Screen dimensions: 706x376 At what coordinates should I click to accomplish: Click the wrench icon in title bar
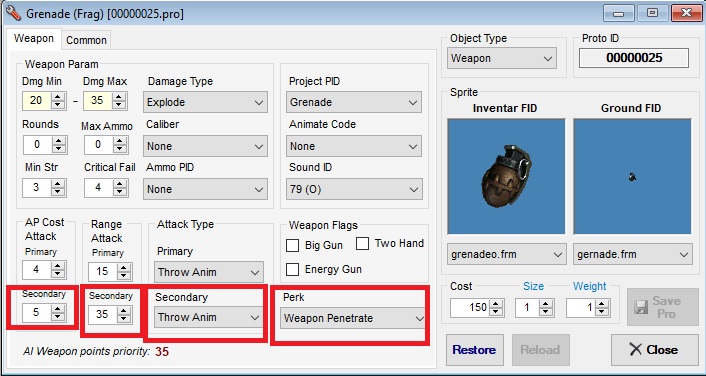click(x=14, y=13)
